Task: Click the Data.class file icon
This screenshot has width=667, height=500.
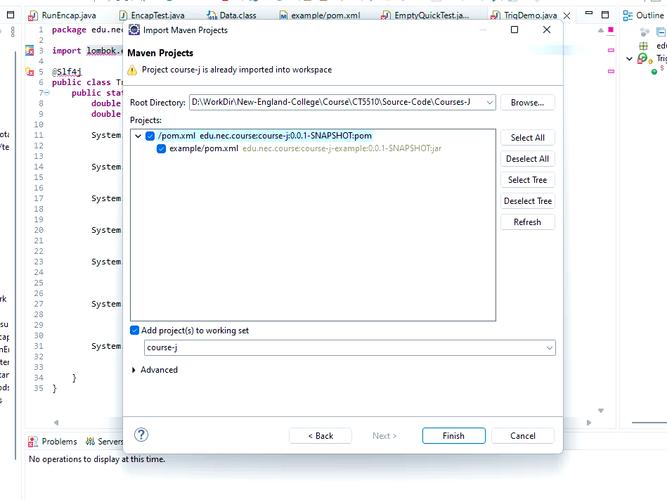Action: [x=211, y=16]
